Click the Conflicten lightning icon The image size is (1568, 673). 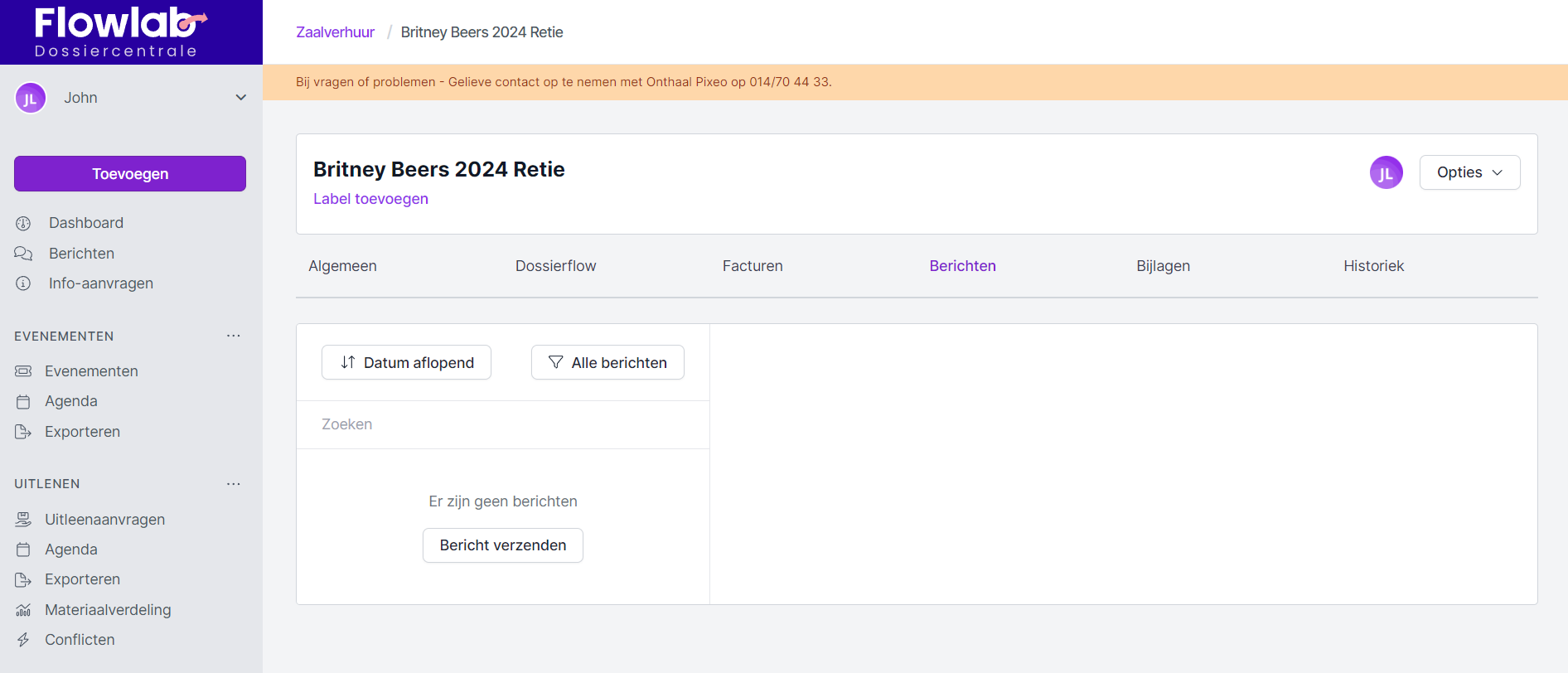23,640
